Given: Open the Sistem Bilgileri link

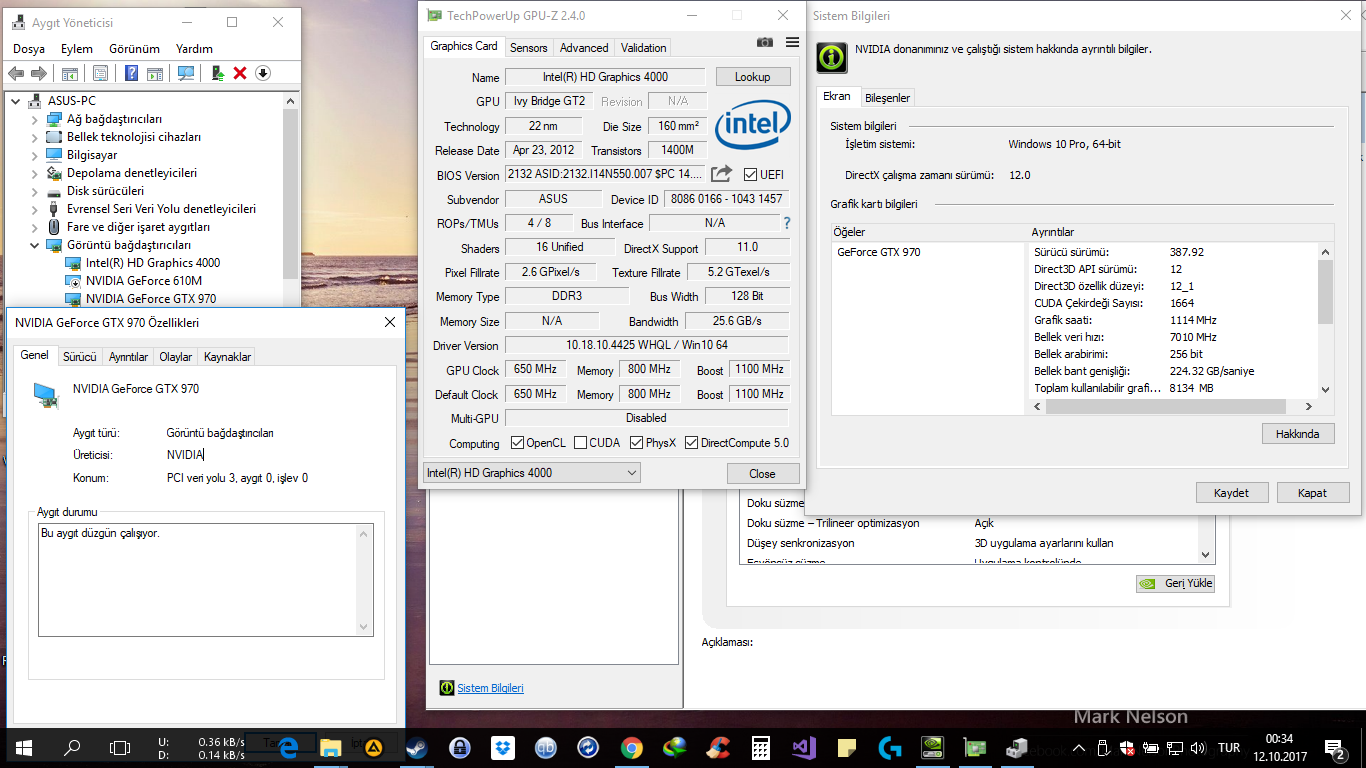Looking at the screenshot, I should pos(490,688).
